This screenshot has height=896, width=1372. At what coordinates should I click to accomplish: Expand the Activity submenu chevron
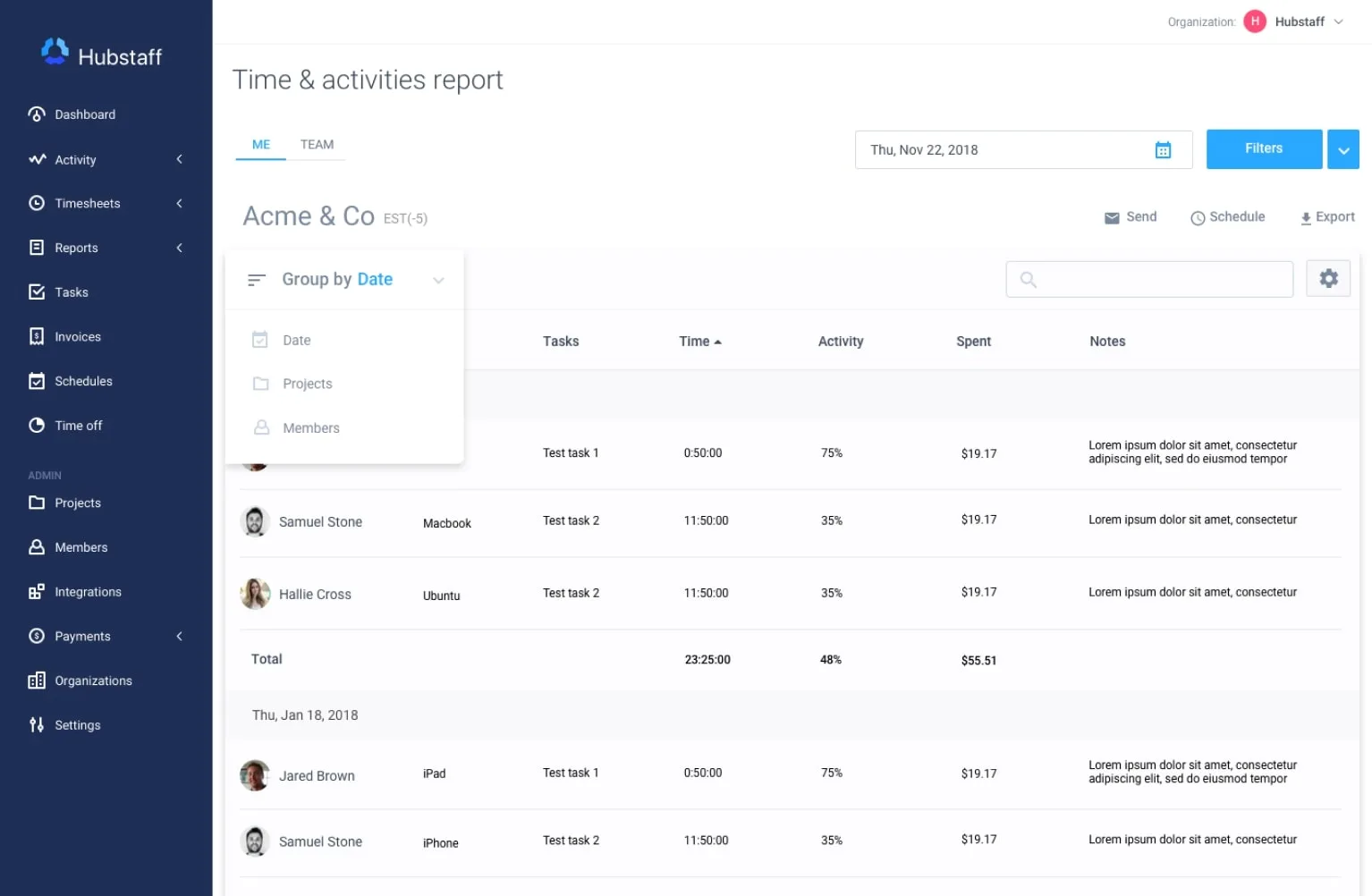click(x=180, y=159)
